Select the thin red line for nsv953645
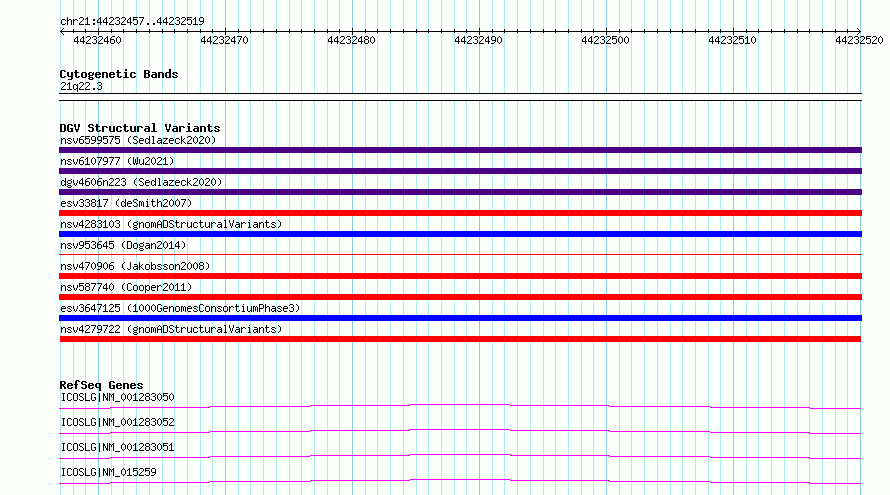 pos(460,254)
